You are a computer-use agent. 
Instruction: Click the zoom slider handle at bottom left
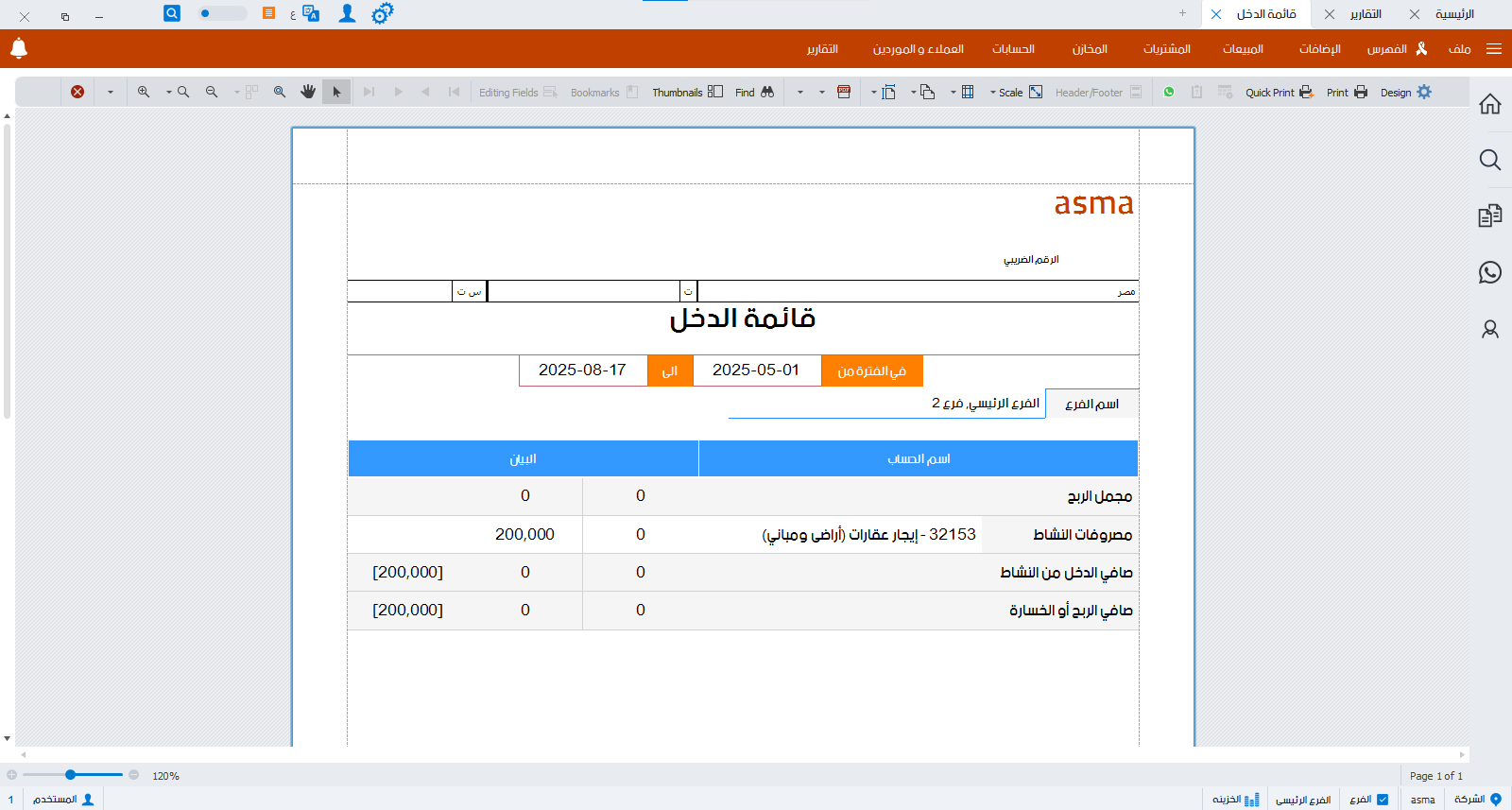[x=70, y=775]
